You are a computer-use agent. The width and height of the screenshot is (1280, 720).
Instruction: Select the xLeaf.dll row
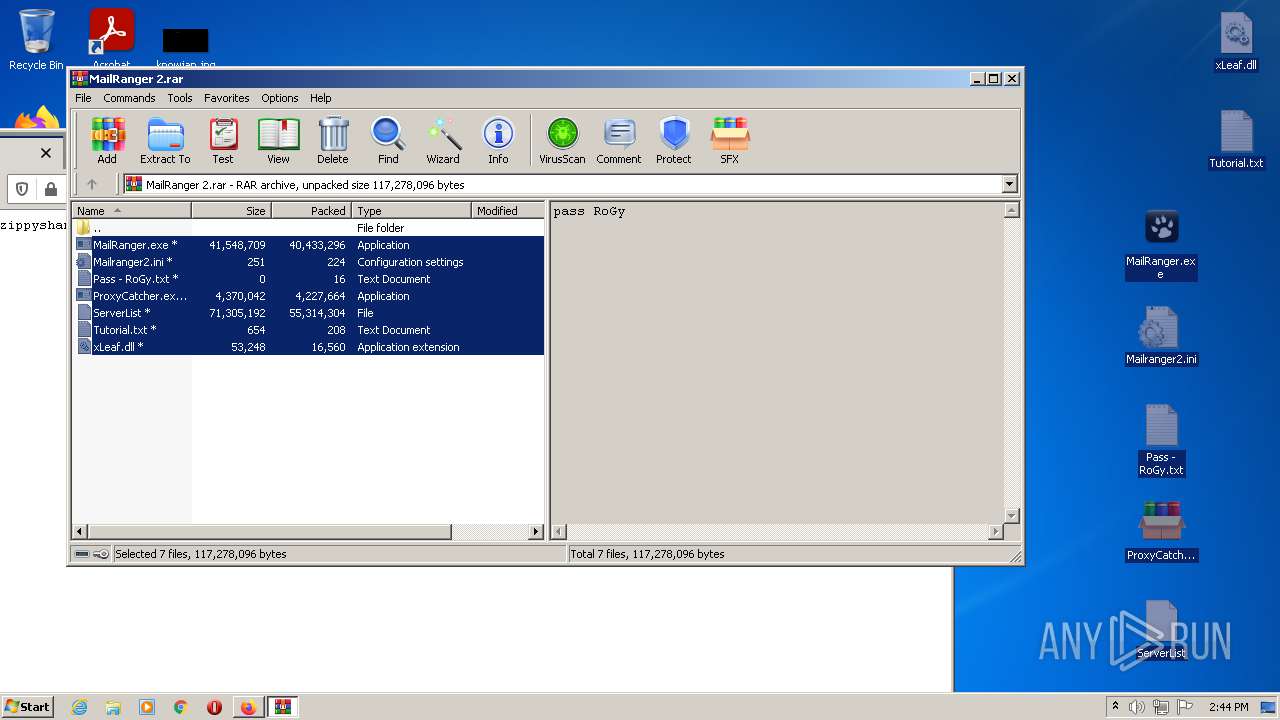tap(309, 347)
